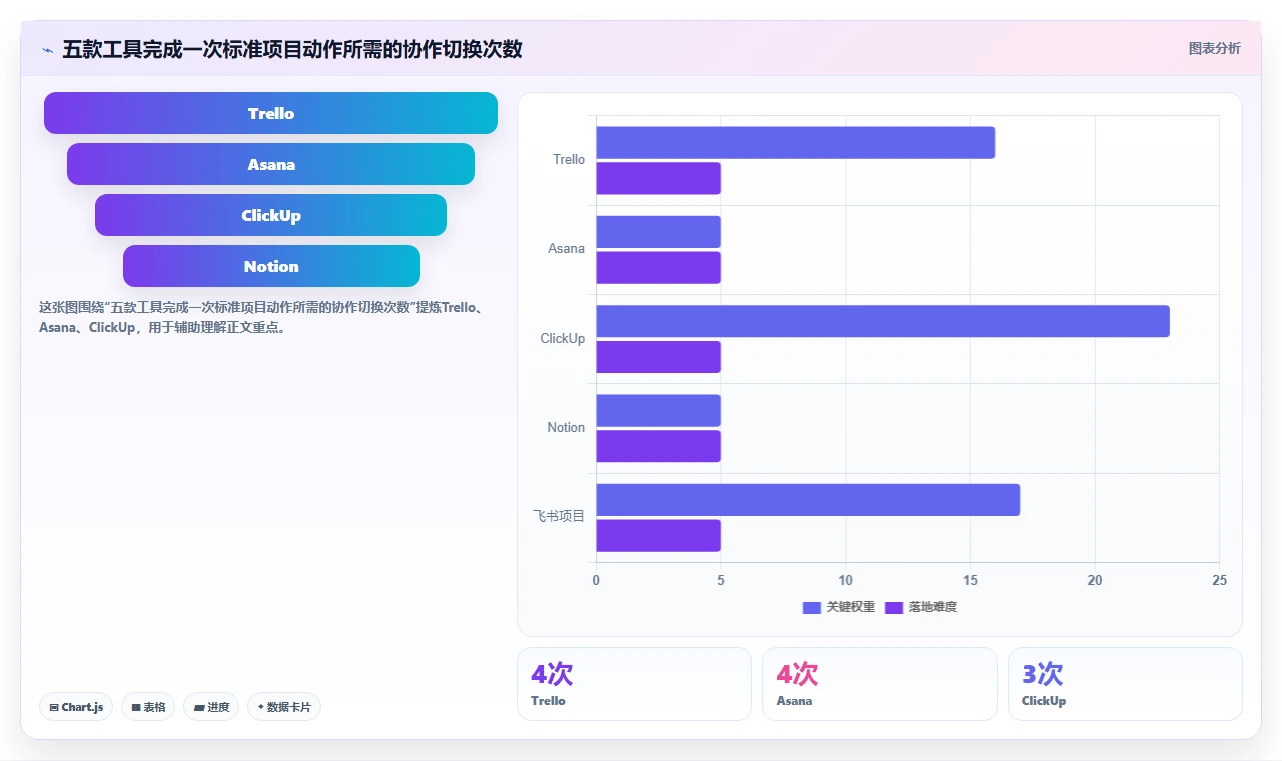Image resolution: width=1282 pixels, height=761 pixels.
Task: Click the Asana 落地难度 bar
Action: point(659,268)
